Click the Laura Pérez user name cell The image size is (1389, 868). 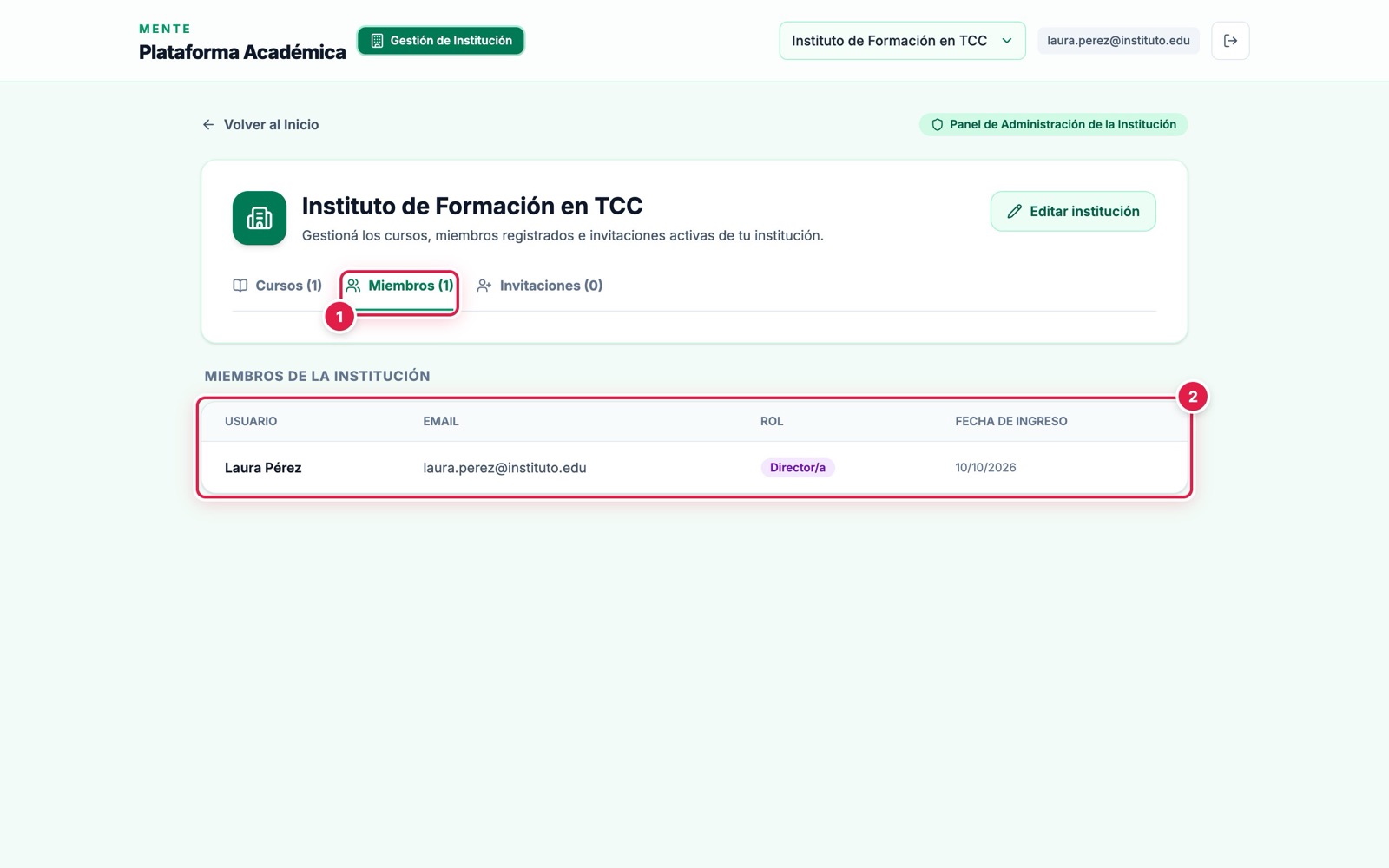click(x=263, y=468)
